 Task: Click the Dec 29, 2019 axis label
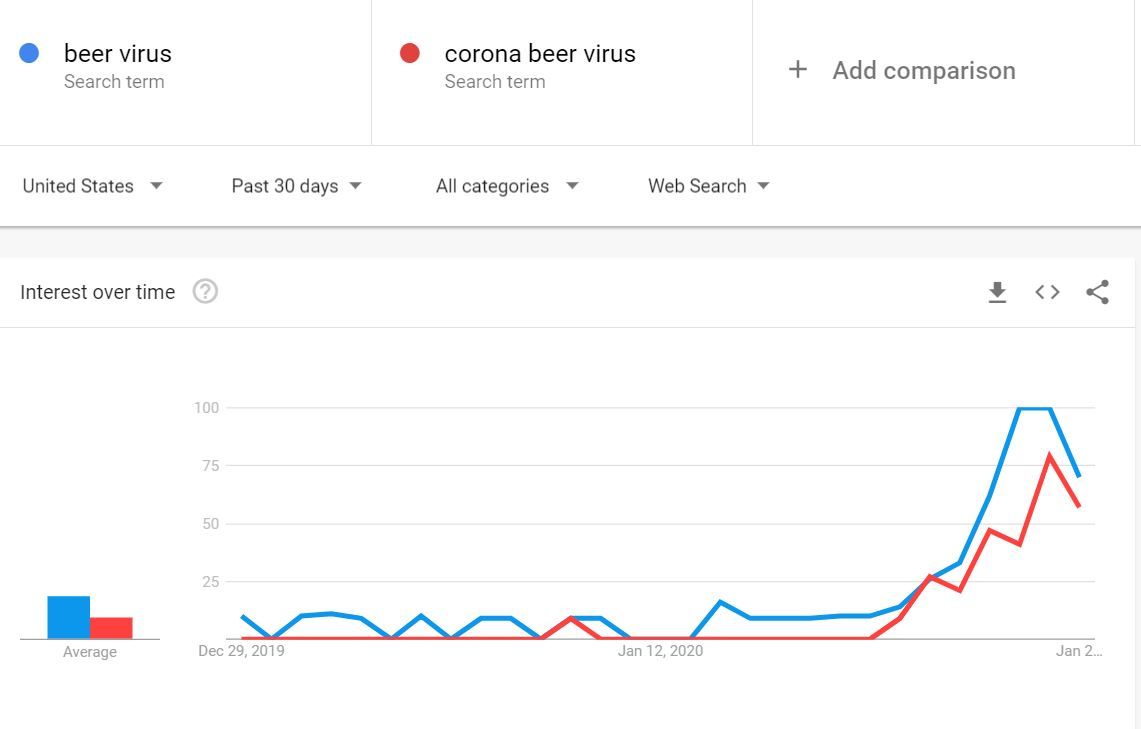[241, 651]
